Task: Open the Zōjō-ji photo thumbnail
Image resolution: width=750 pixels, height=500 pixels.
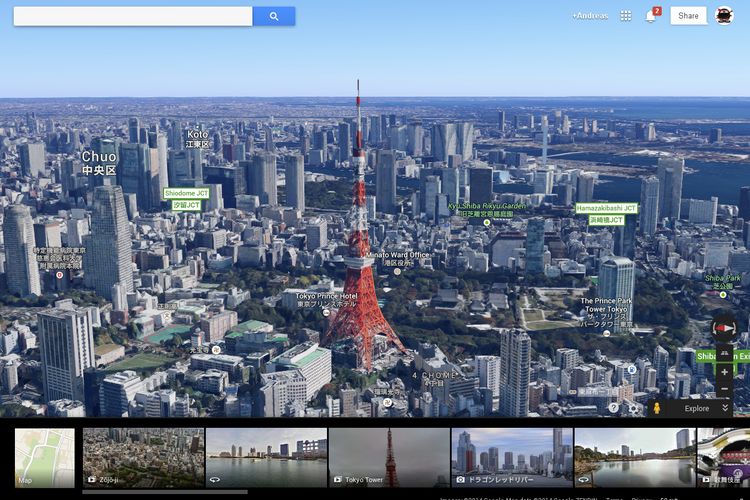Action: tap(143, 458)
